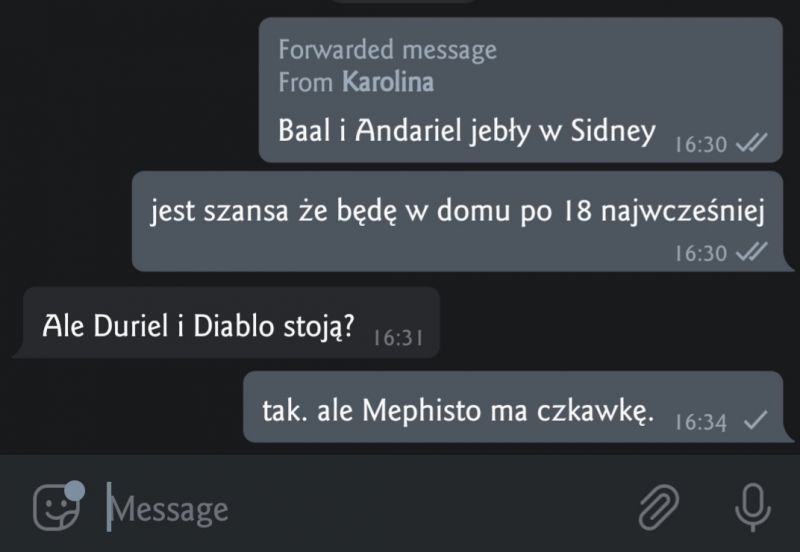Click the paperclip attach file icon
Image resolution: width=800 pixels, height=552 pixels.
tap(659, 507)
